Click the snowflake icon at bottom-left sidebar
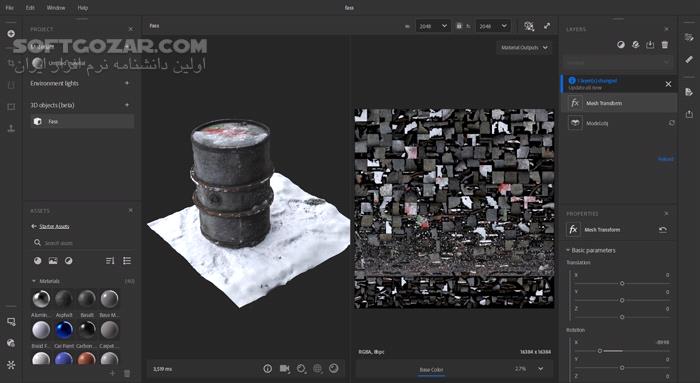700x383 pixels. coord(11,365)
